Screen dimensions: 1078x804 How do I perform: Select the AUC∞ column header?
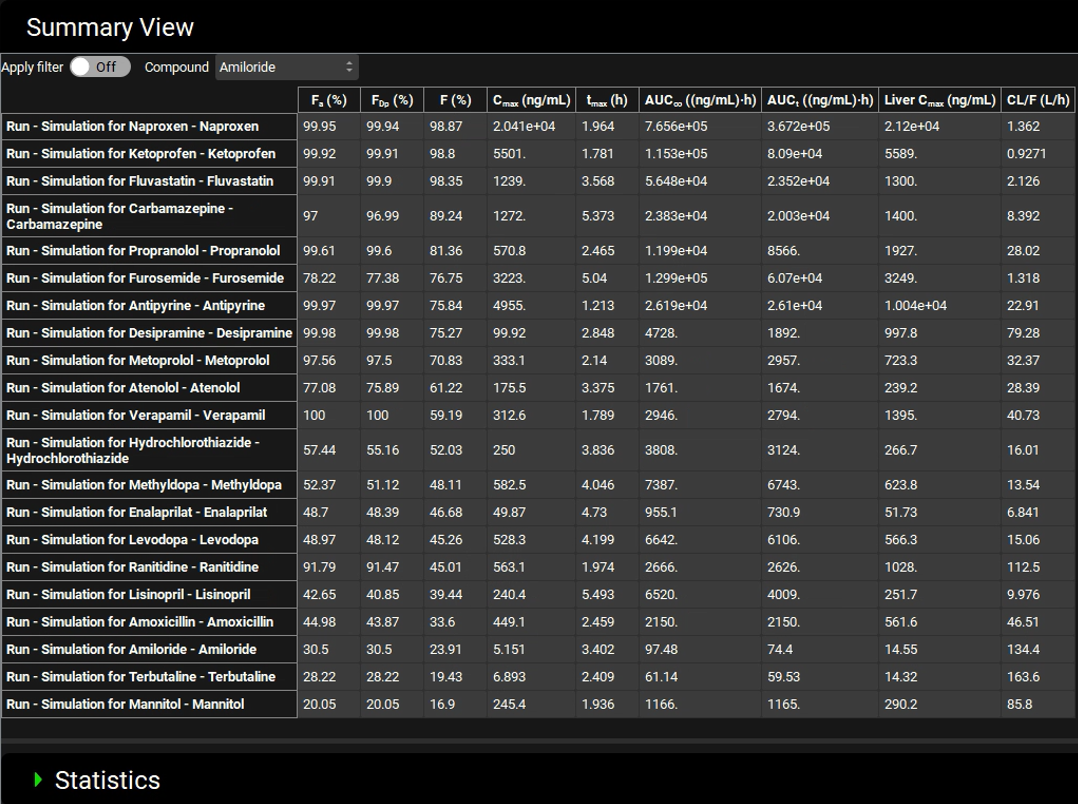700,100
